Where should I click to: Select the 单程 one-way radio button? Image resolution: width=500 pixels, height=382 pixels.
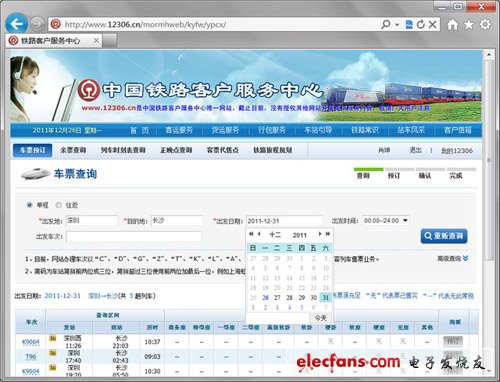point(30,205)
